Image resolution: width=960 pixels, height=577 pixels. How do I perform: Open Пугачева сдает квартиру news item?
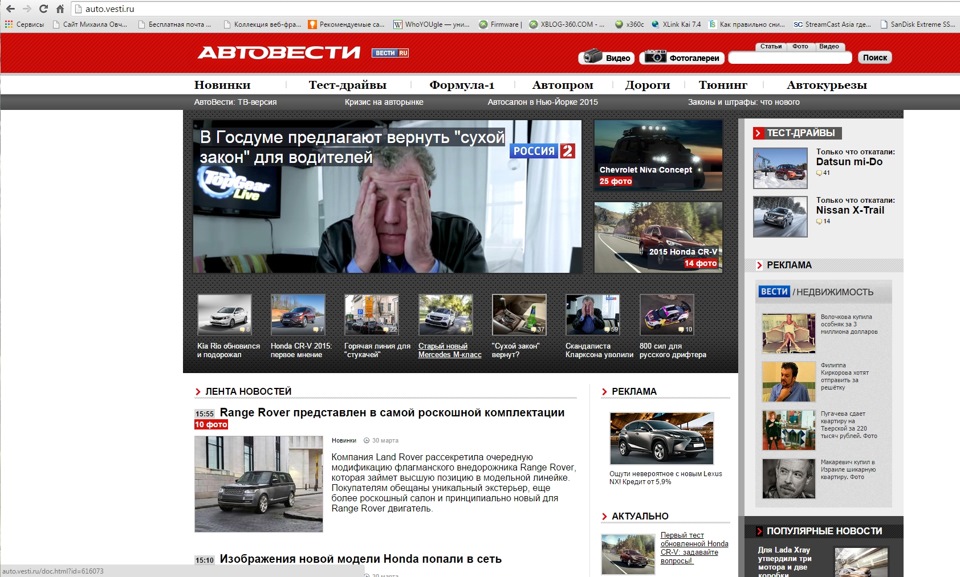[849, 424]
